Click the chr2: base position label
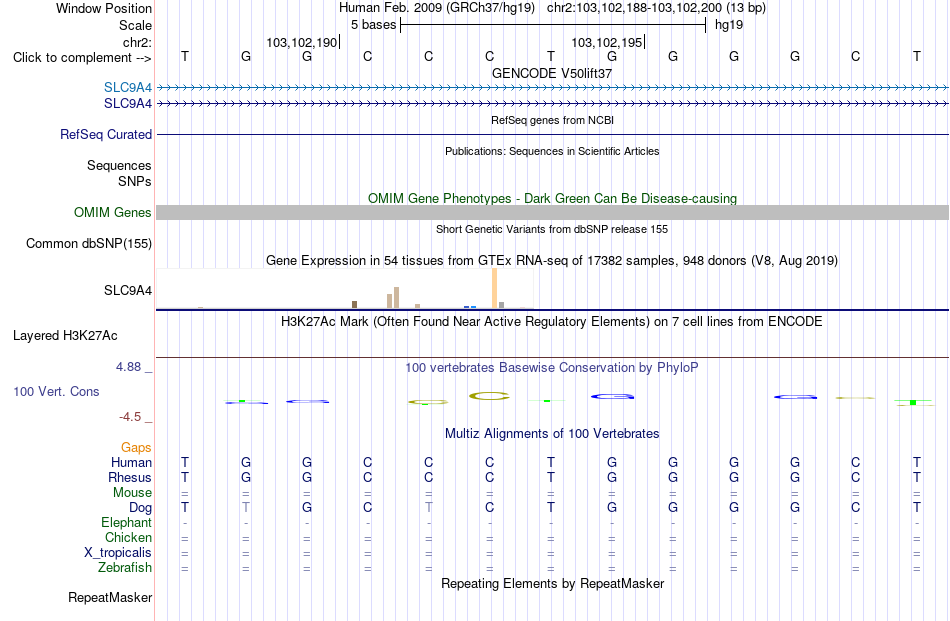The image size is (950, 621). [137, 42]
